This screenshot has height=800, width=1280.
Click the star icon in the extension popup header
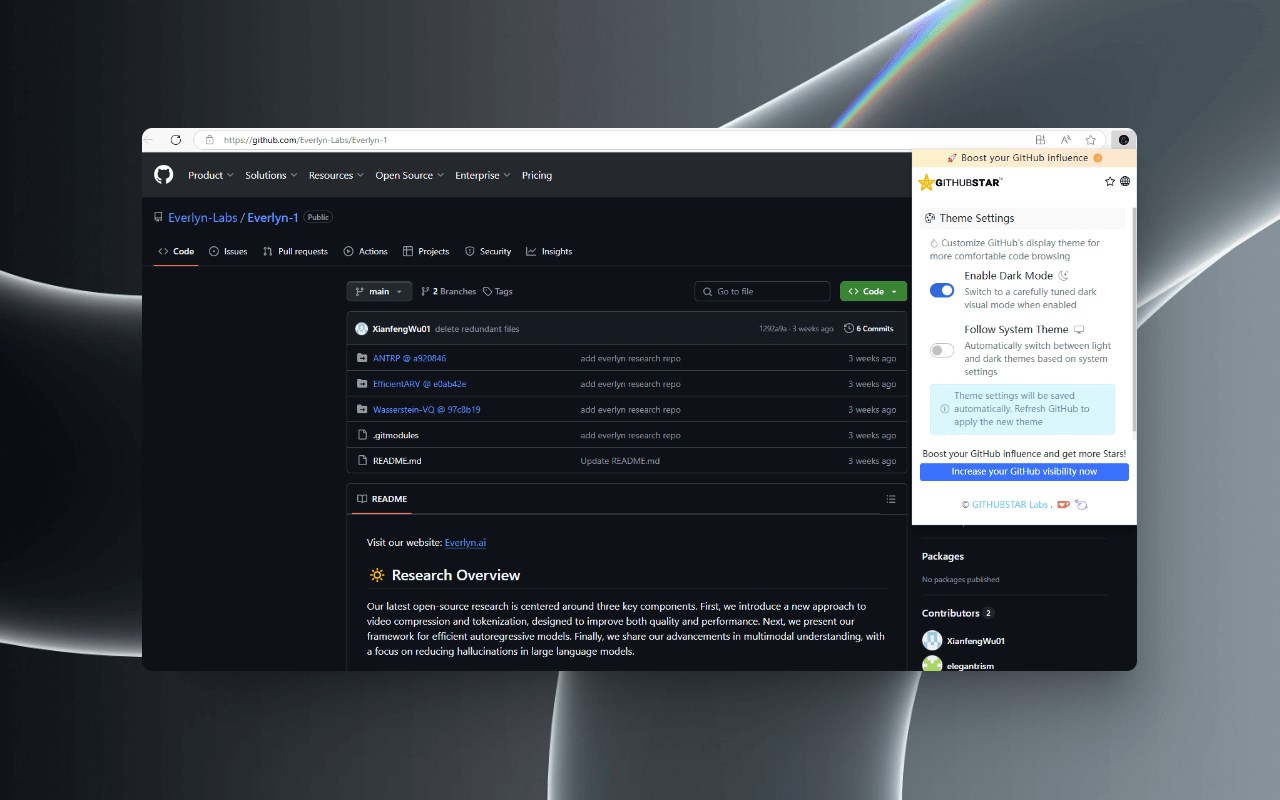point(1110,182)
